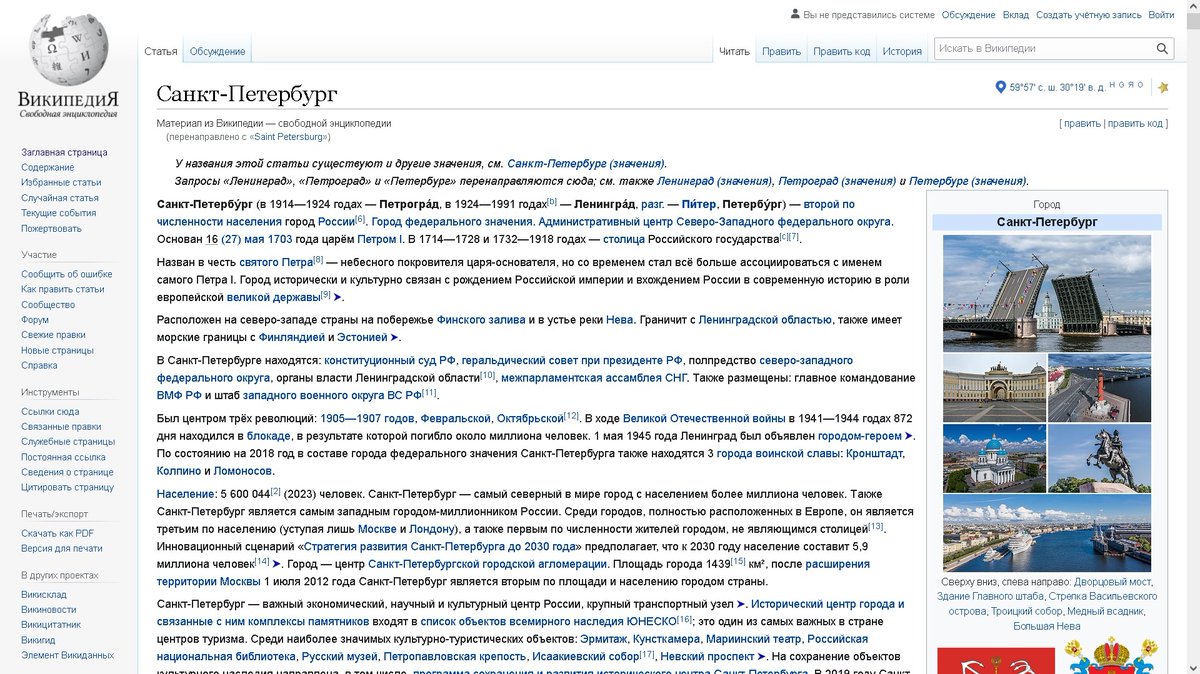Click the search magnifier icon
1200x674 pixels.
[x=1162, y=48]
